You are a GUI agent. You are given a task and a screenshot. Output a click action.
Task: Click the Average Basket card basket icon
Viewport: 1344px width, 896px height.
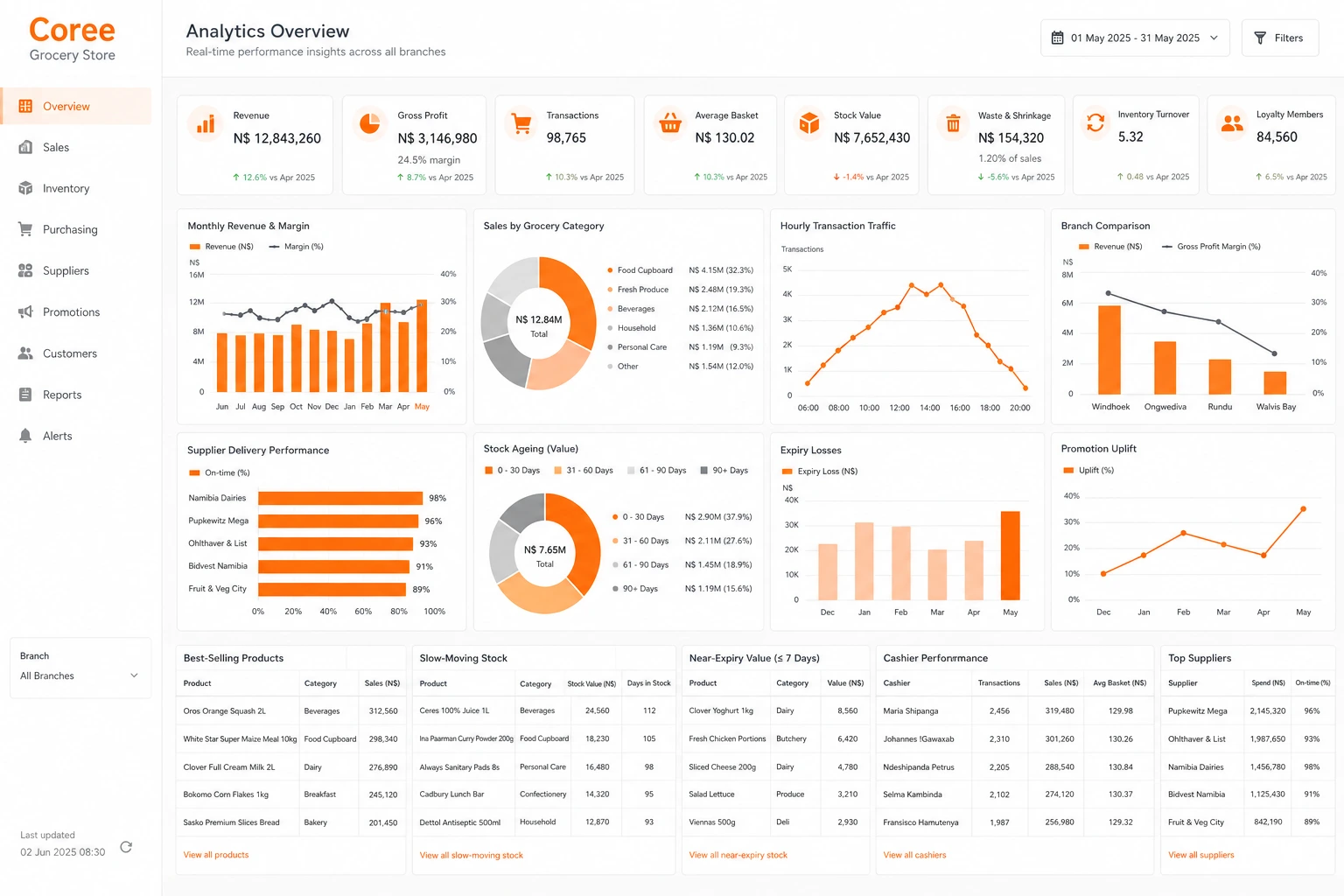670,123
